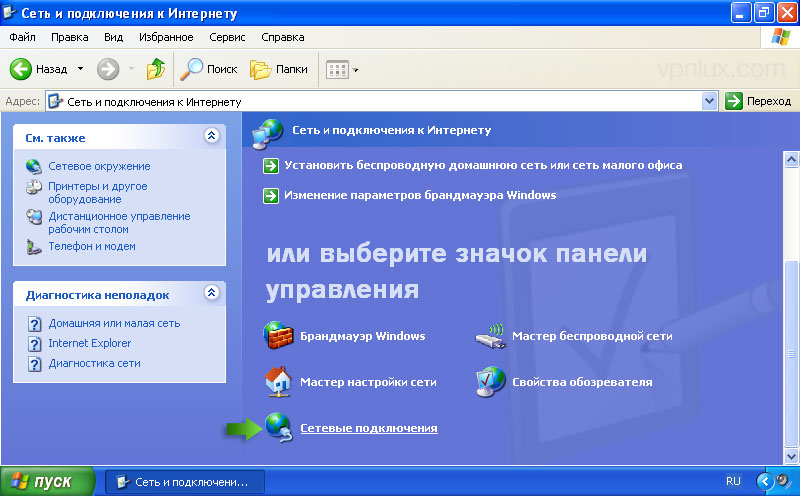Click the Сетевое окружение globe icon
This screenshot has width=800, height=496.
(34, 166)
